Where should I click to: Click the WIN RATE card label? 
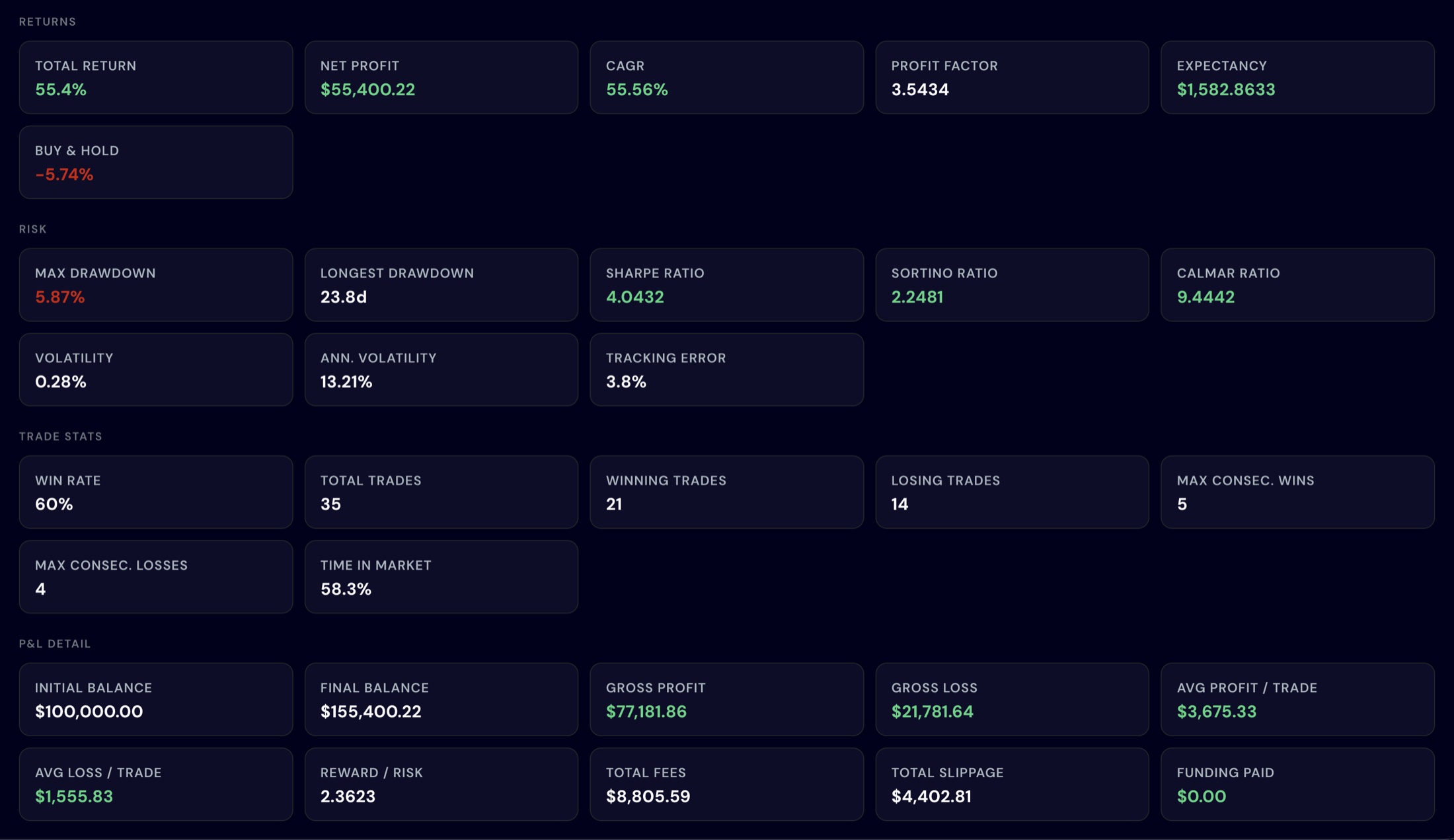(x=68, y=480)
